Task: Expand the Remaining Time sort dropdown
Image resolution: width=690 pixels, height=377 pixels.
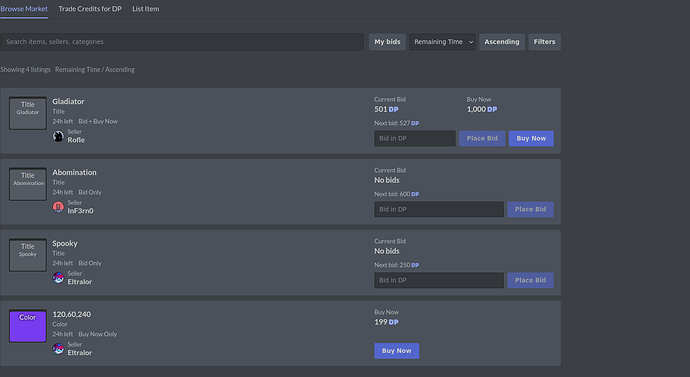Action: [442, 42]
